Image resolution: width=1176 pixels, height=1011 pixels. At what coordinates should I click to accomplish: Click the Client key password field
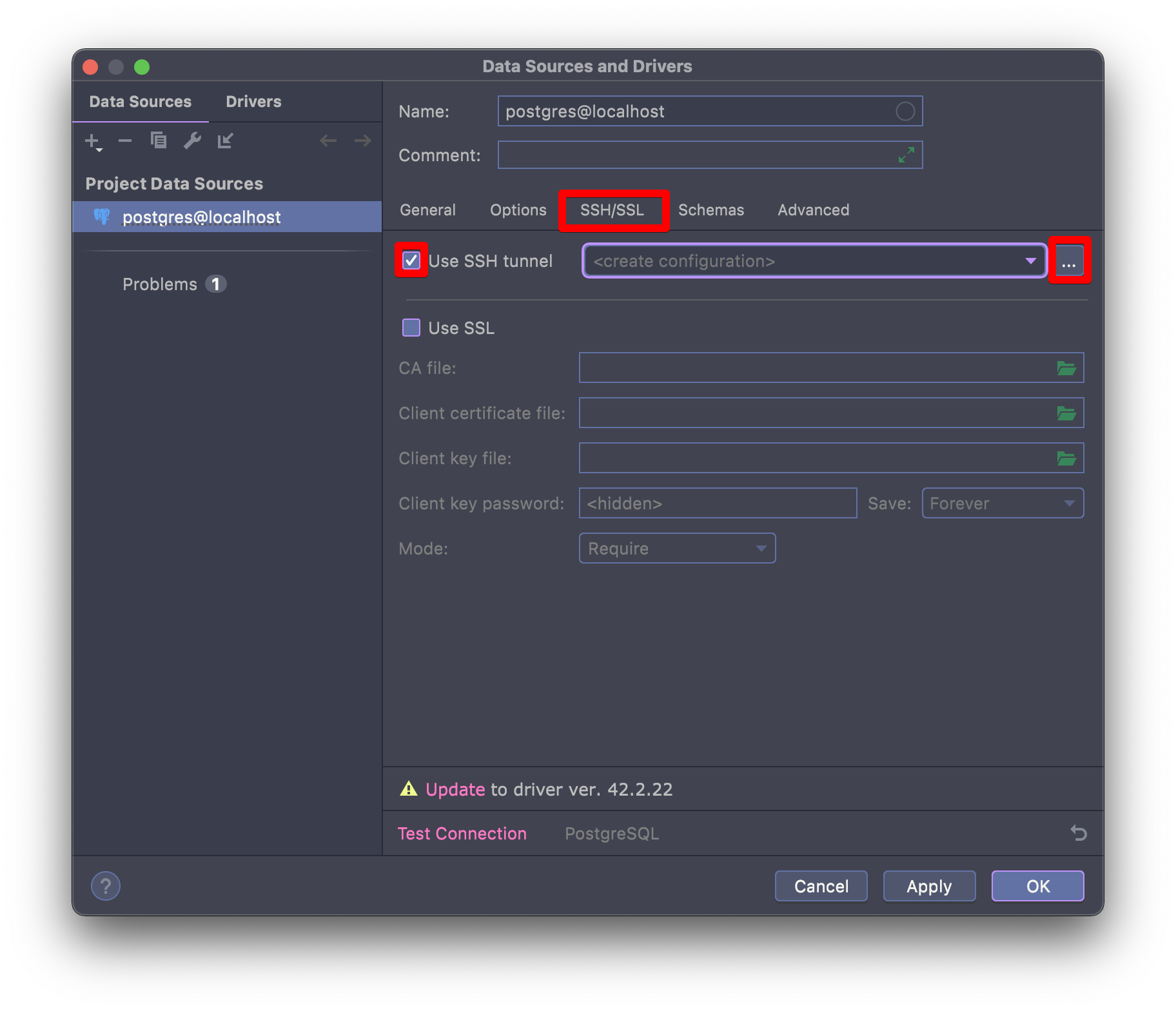718,503
